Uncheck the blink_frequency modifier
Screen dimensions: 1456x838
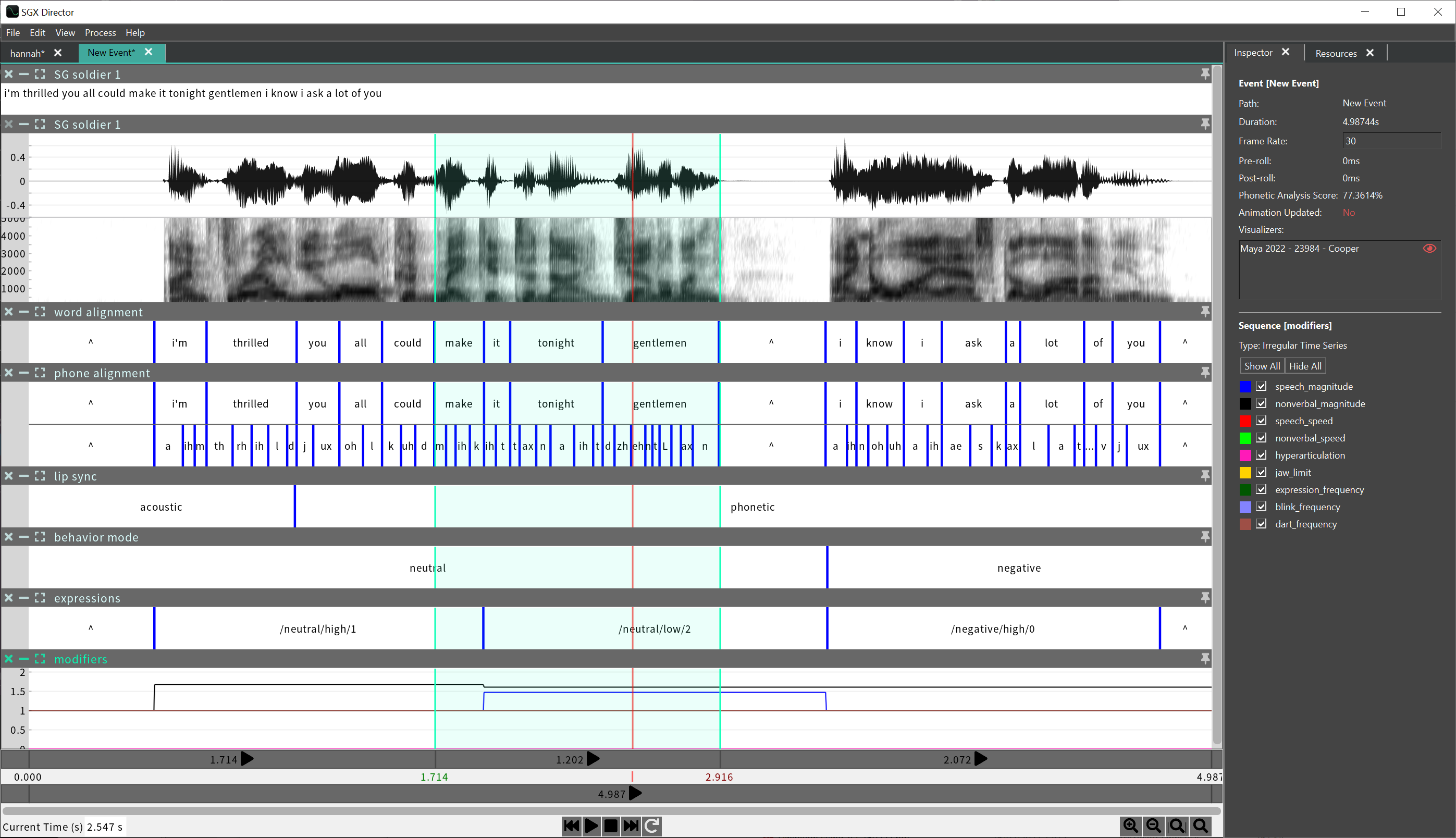[1261, 507]
